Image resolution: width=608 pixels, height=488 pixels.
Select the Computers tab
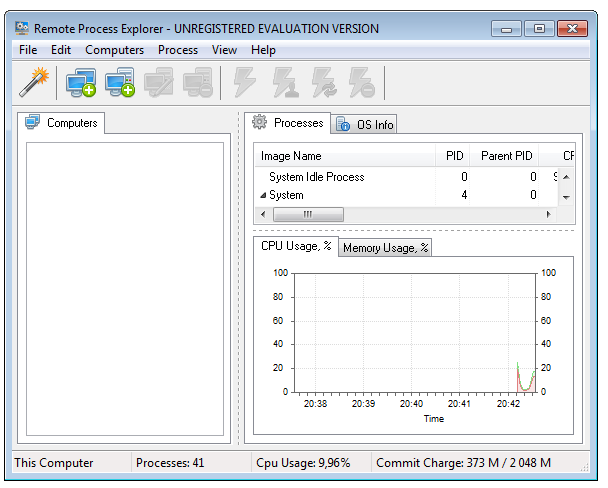pyautogui.click(x=61, y=123)
